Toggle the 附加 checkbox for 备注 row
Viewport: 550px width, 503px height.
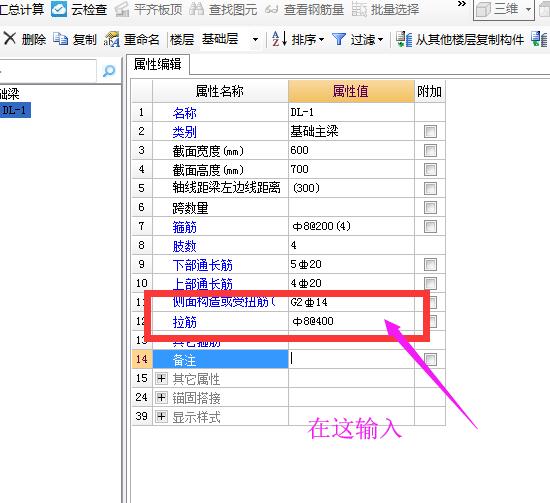(x=430, y=359)
